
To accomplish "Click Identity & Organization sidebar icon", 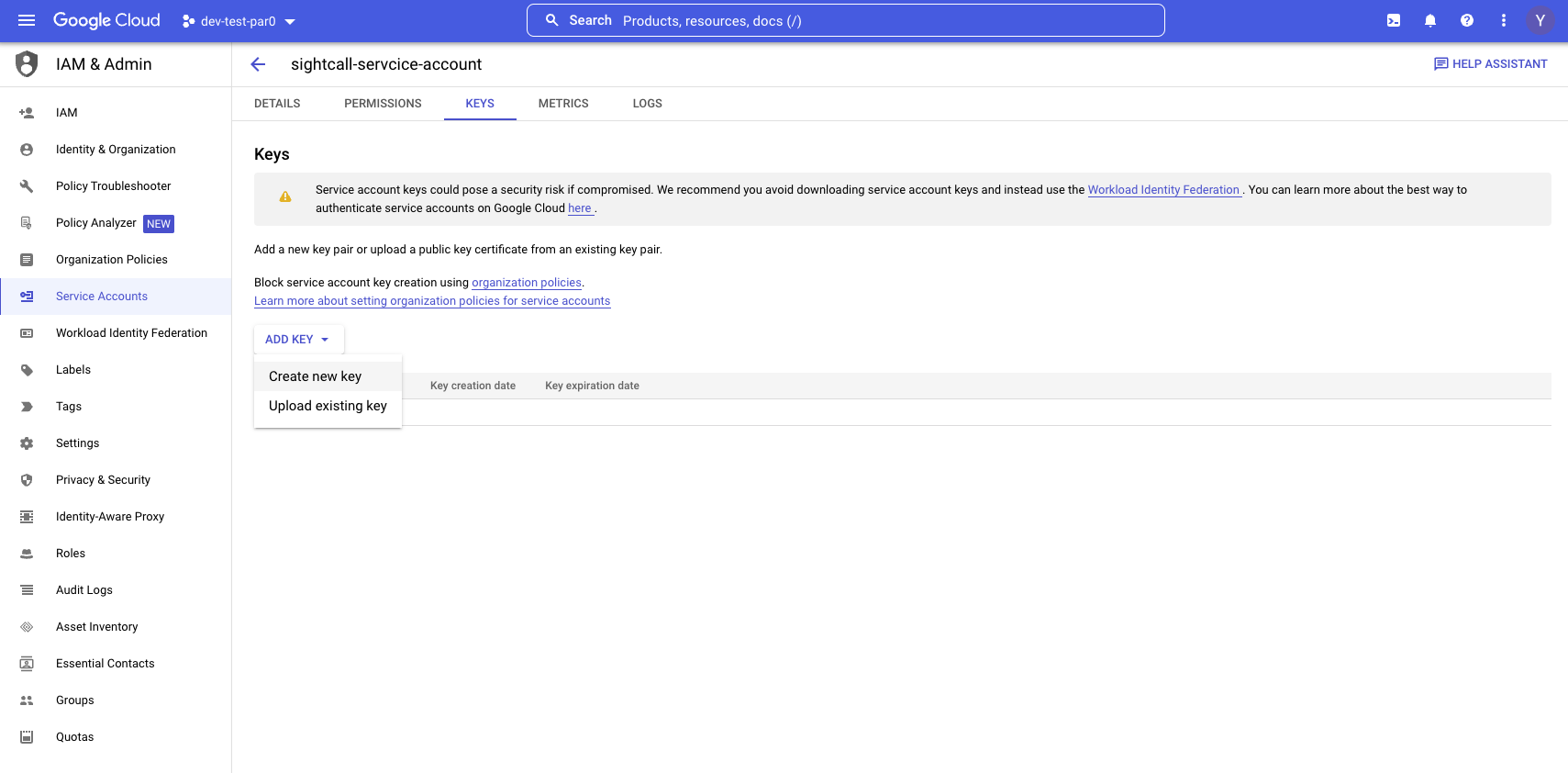I will pyautogui.click(x=27, y=150).
